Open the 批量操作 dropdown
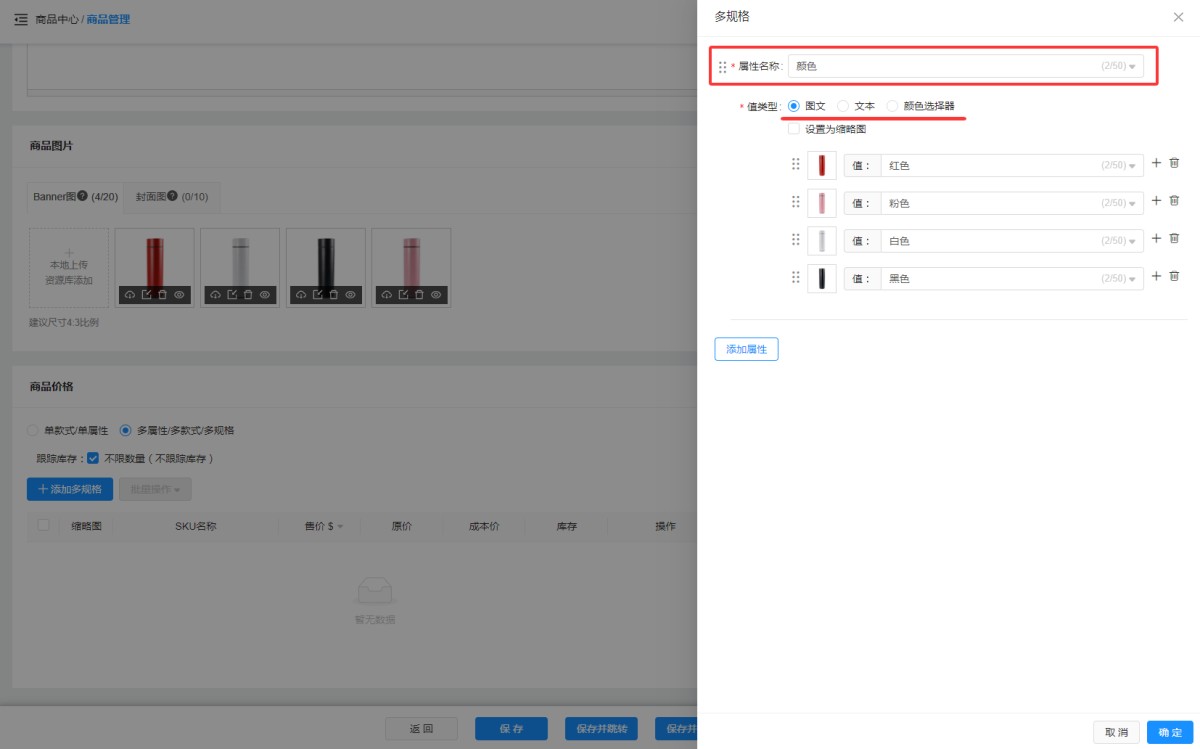 click(155, 489)
